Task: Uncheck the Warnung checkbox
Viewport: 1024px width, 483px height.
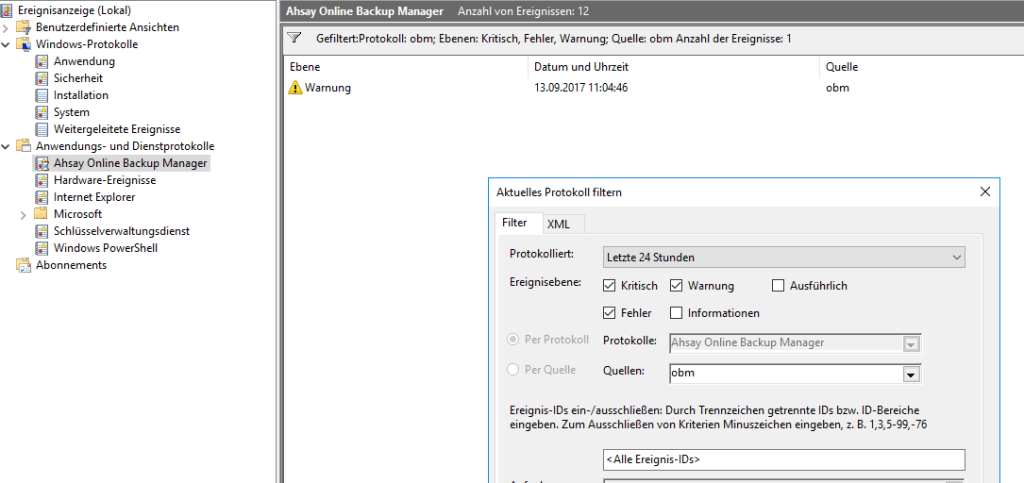Action: pos(676,285)
